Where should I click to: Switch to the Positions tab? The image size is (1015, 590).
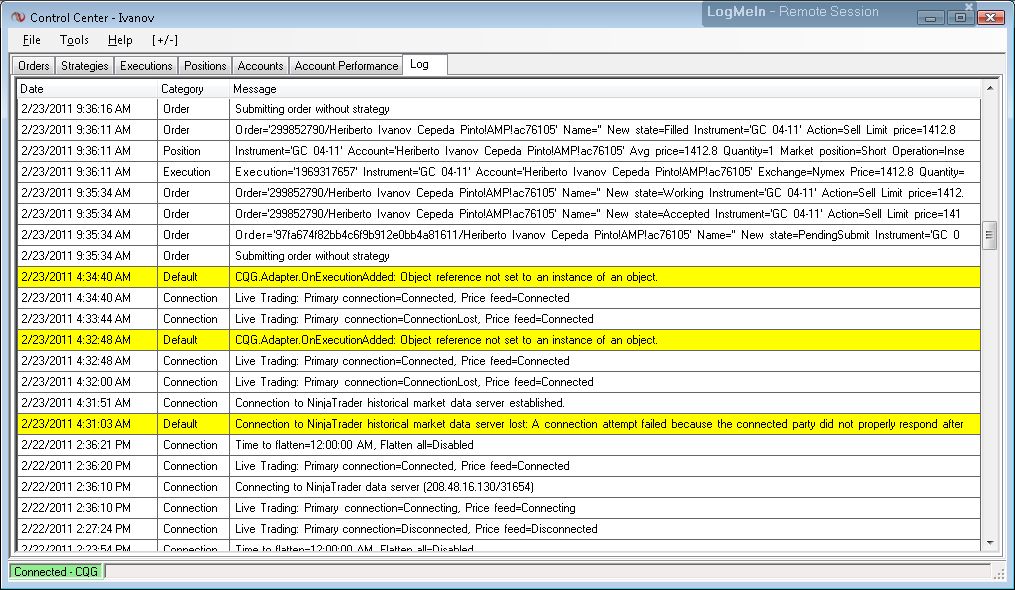(x=205, y=65)
